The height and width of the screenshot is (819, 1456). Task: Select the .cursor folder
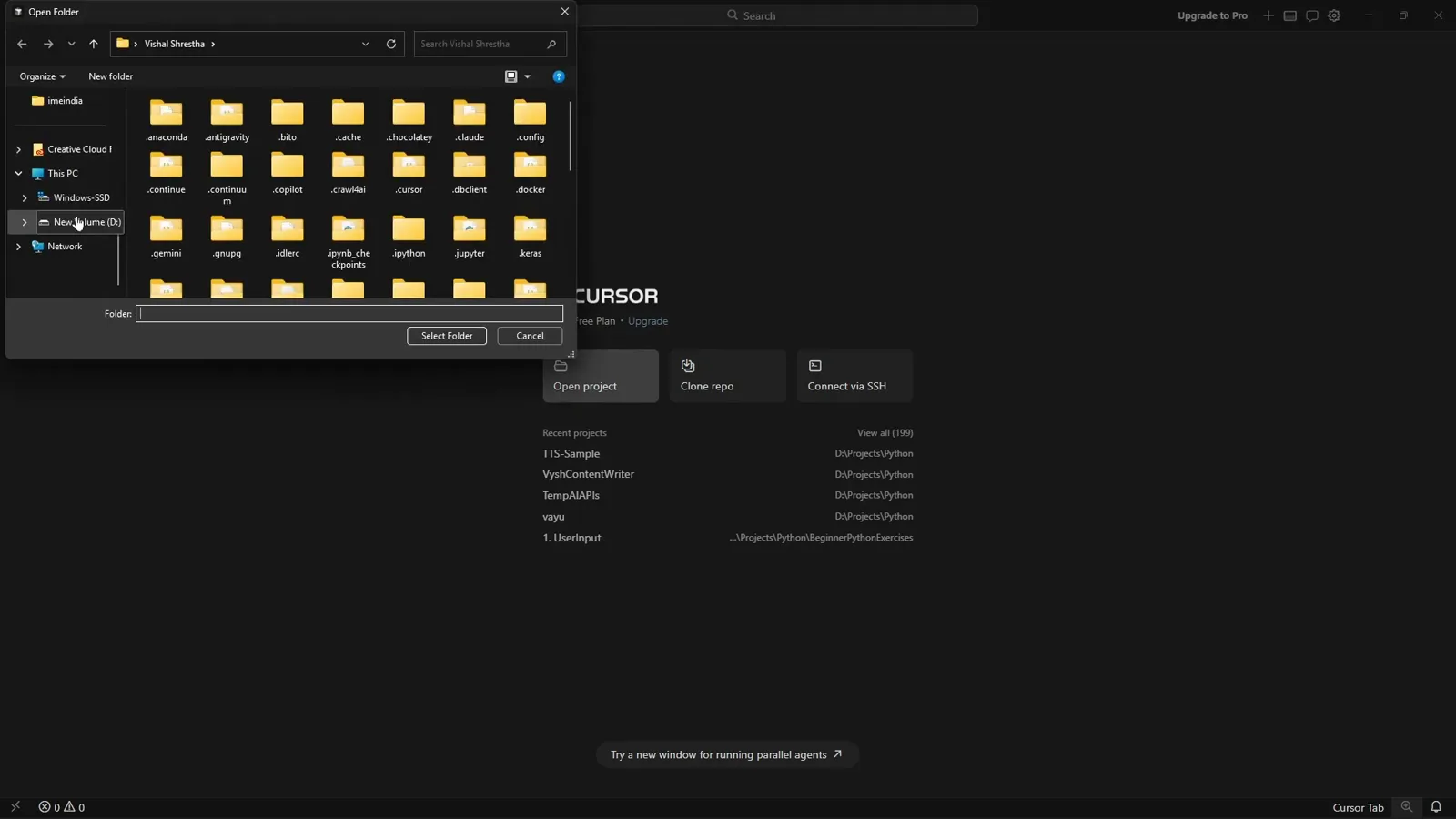(409, 173)
